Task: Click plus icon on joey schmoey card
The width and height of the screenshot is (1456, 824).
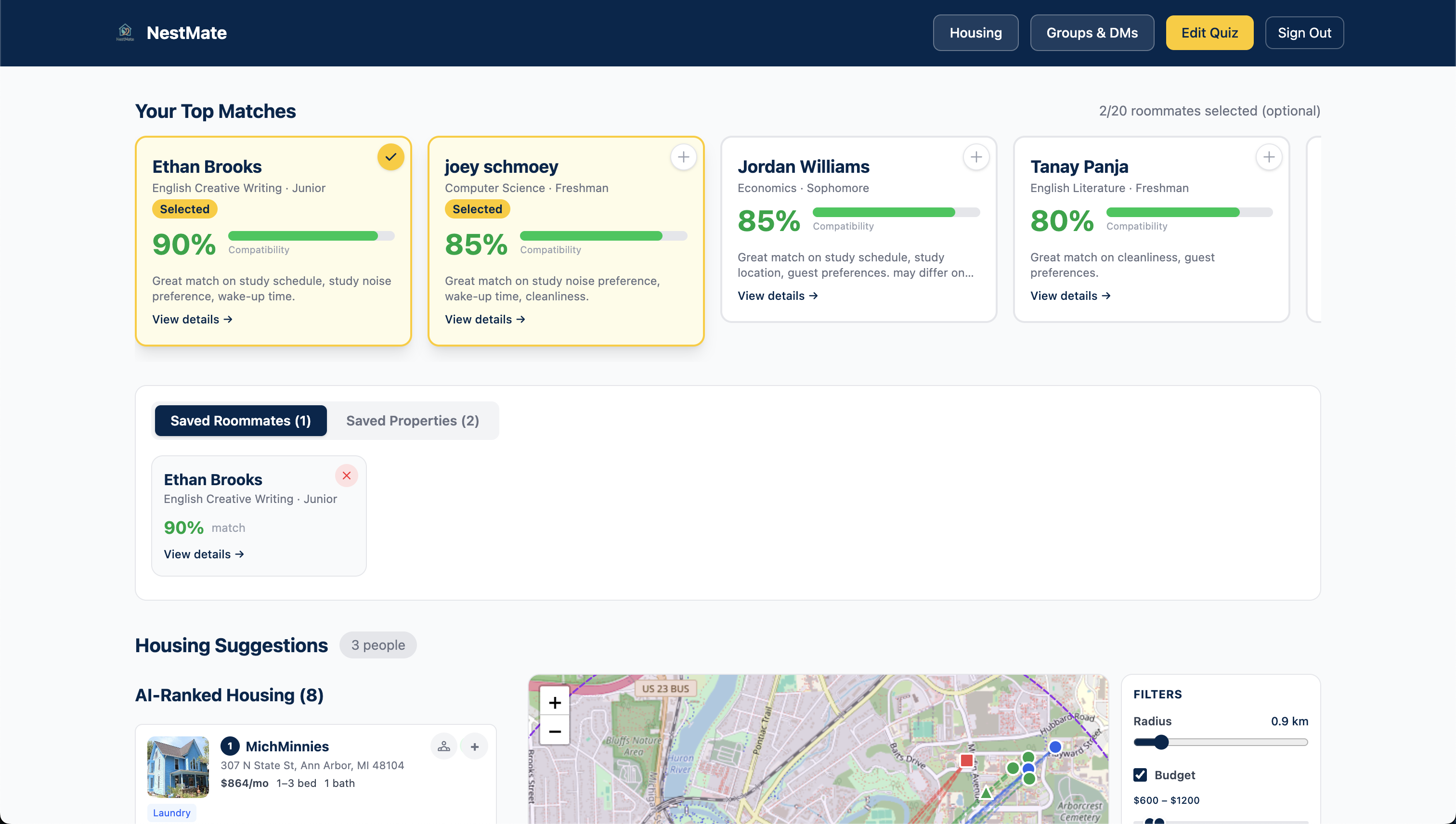Action: [683, 157]
